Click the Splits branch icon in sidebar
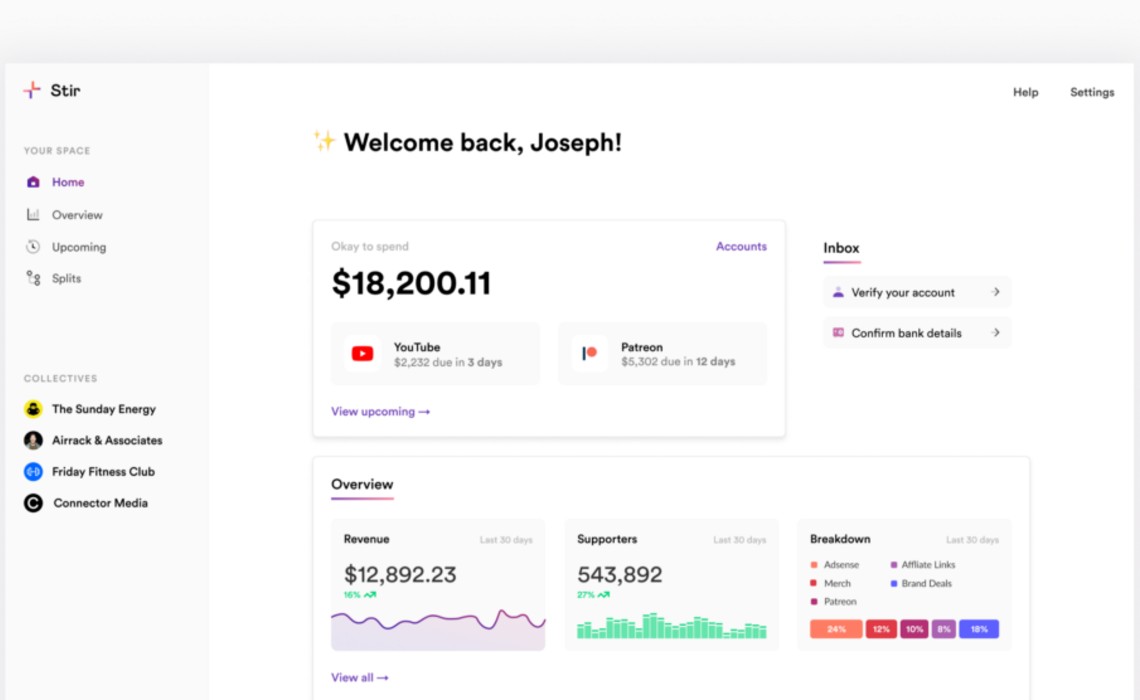The width and height of the screenshot is (1140, 700). pyautogui.click(x=33, y=279)
